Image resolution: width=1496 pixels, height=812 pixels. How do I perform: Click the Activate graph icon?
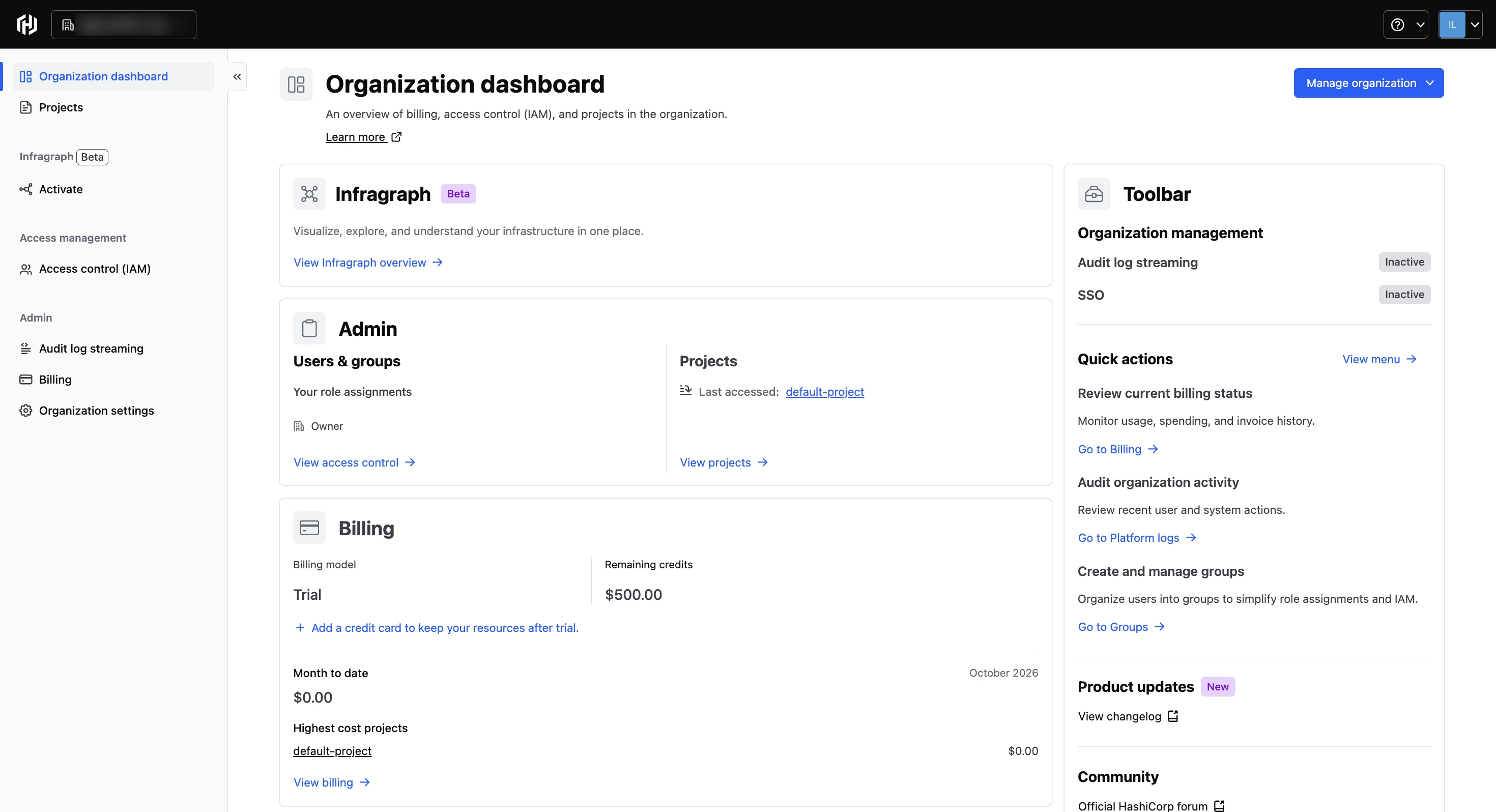25,189
